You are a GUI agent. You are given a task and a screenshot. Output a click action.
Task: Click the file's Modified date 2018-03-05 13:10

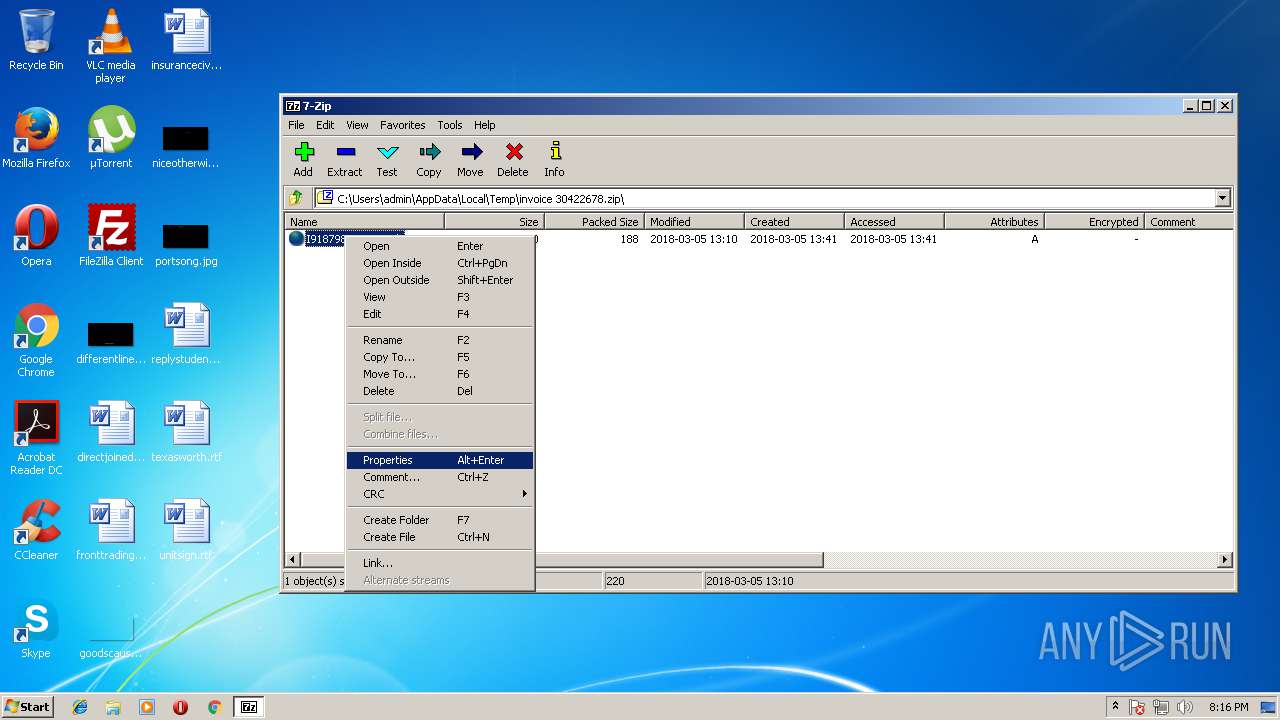coord(693,239)
